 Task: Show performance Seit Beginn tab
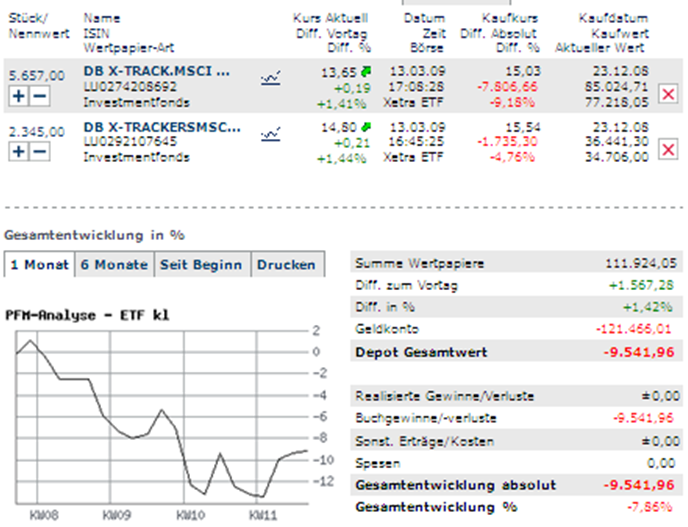pos(202,265)
